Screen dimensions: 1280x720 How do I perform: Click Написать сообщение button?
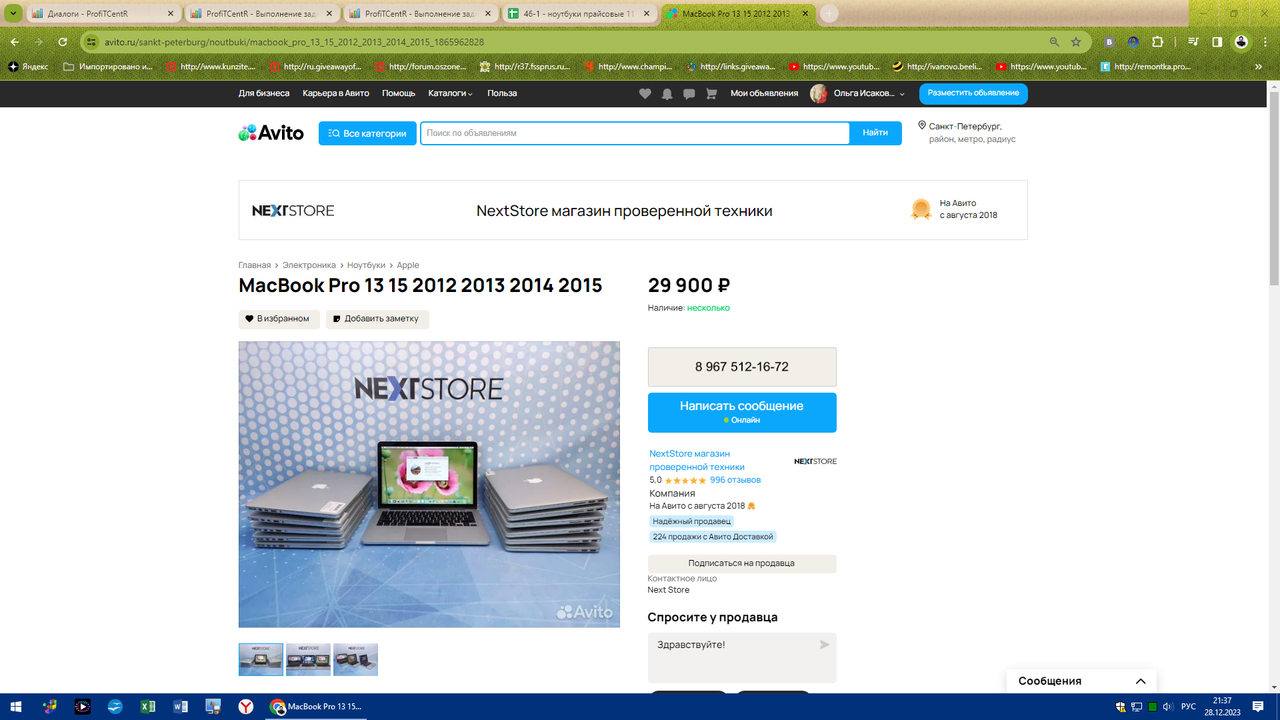coord(742,412)
